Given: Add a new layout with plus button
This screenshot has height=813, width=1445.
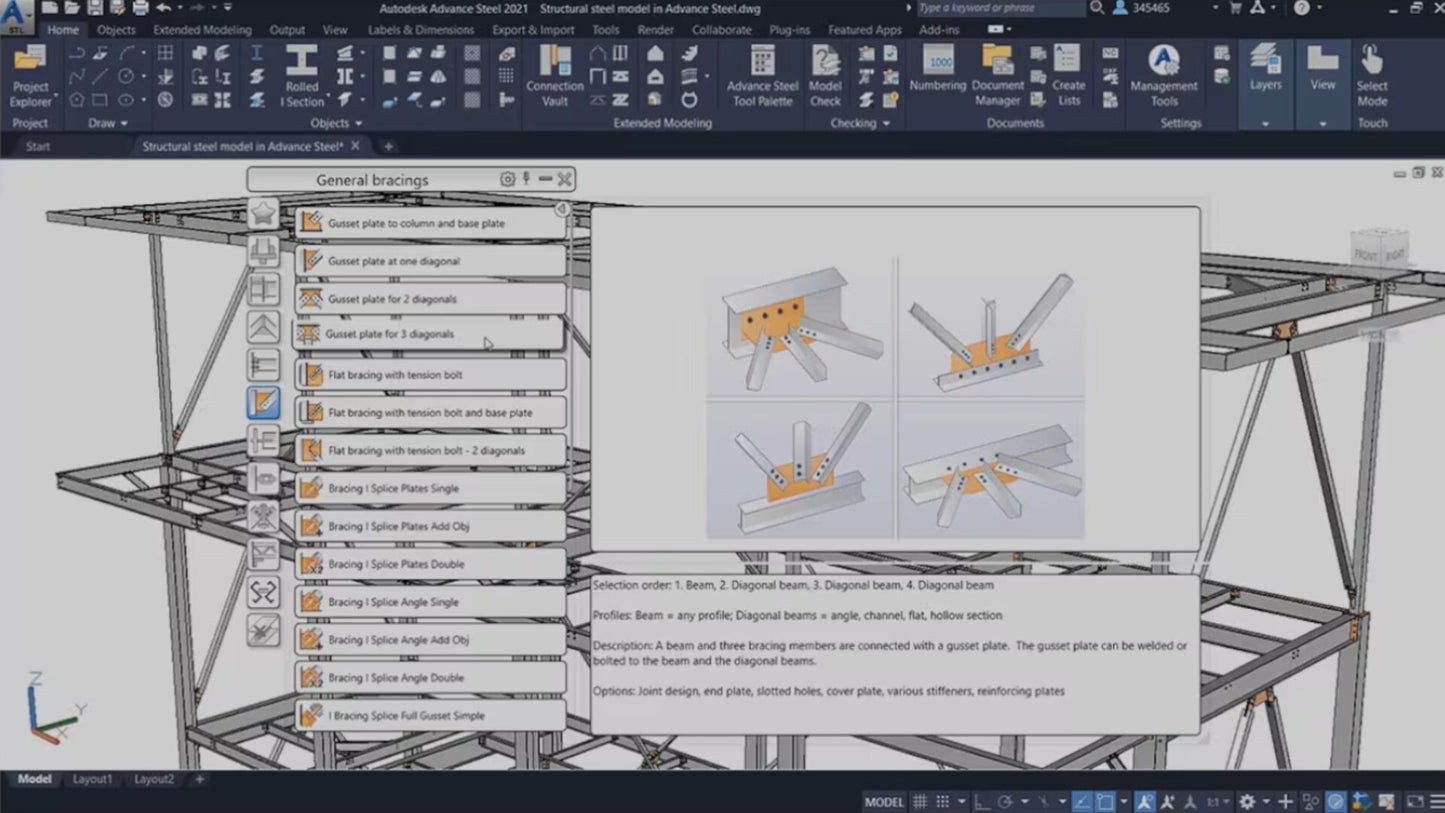Looking at the screenshot, I should click(199, 779).
